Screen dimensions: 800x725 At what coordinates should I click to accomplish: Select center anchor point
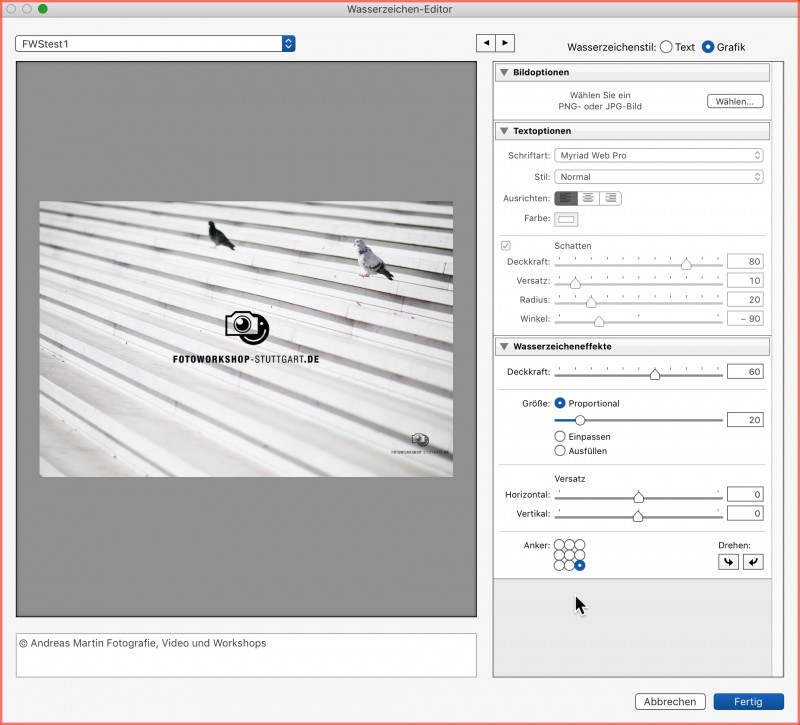(569, 555)
